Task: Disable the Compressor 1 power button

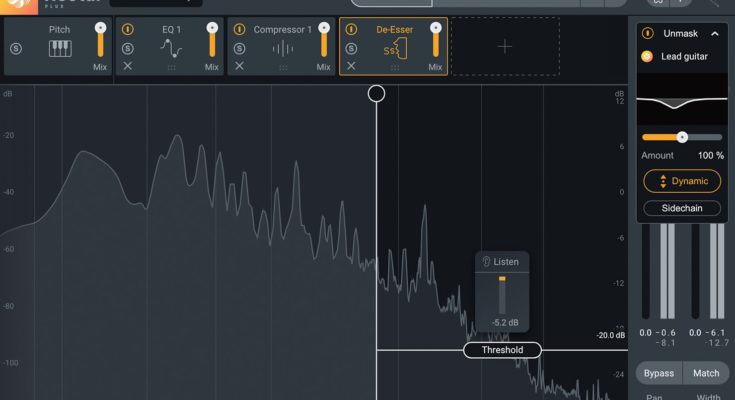Action: pos(239,30)
